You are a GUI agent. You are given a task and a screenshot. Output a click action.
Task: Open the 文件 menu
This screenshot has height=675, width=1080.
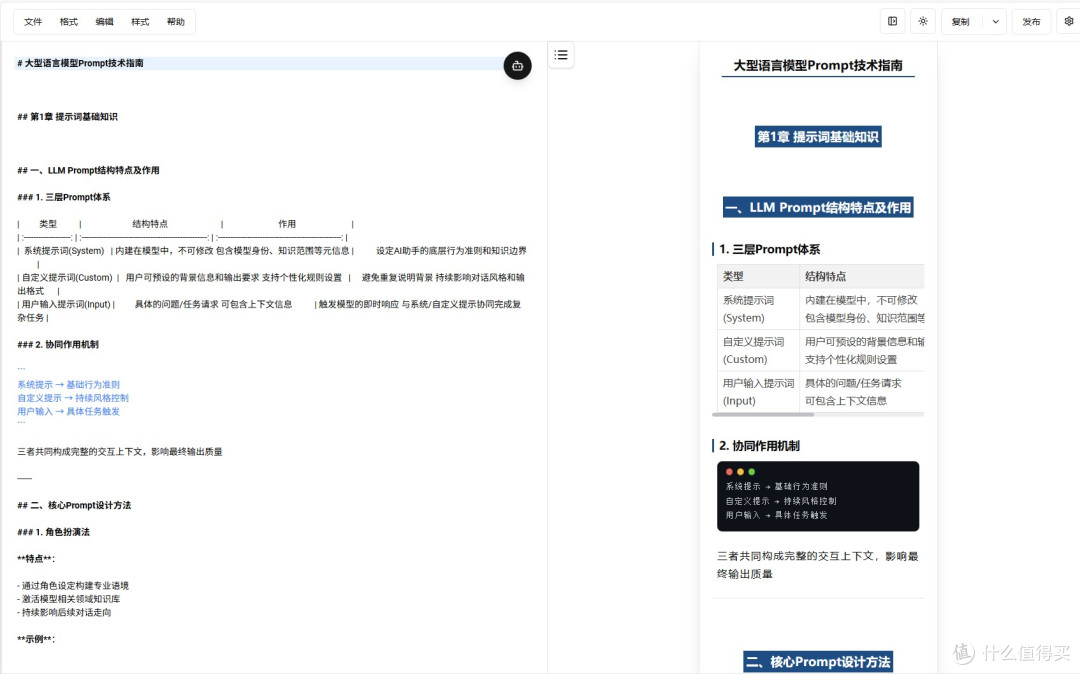(33, 22)
